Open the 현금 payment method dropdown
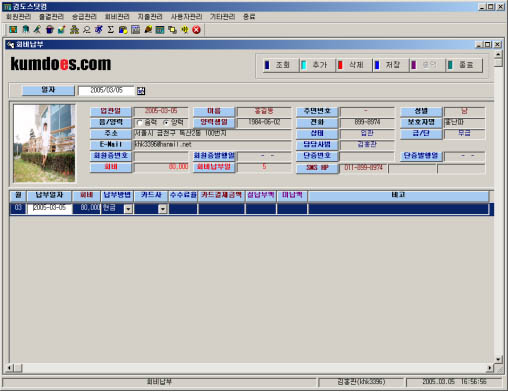The width and height of the screenshot is (508, 392). pos(128,209)
